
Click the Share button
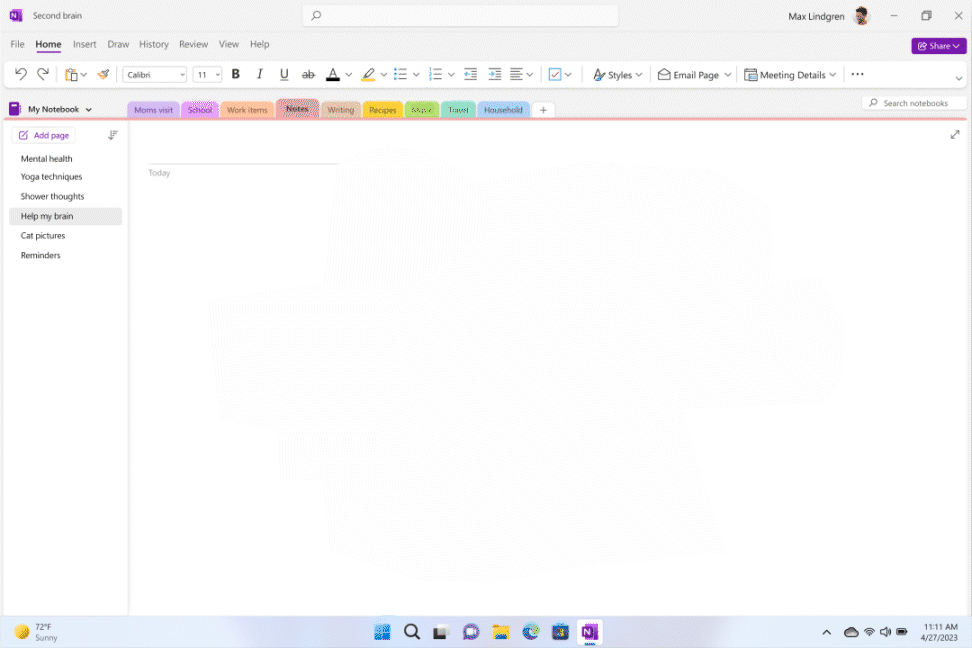pyautogui.click(x=939, y=46)
